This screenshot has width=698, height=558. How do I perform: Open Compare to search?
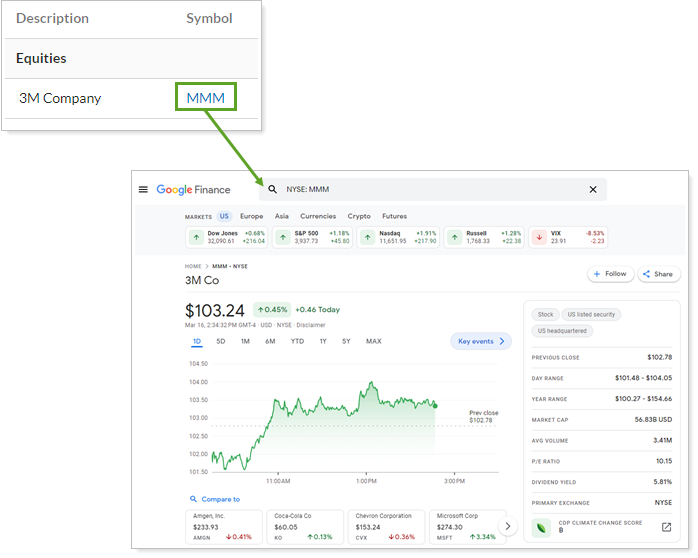[x=215, y=499]
